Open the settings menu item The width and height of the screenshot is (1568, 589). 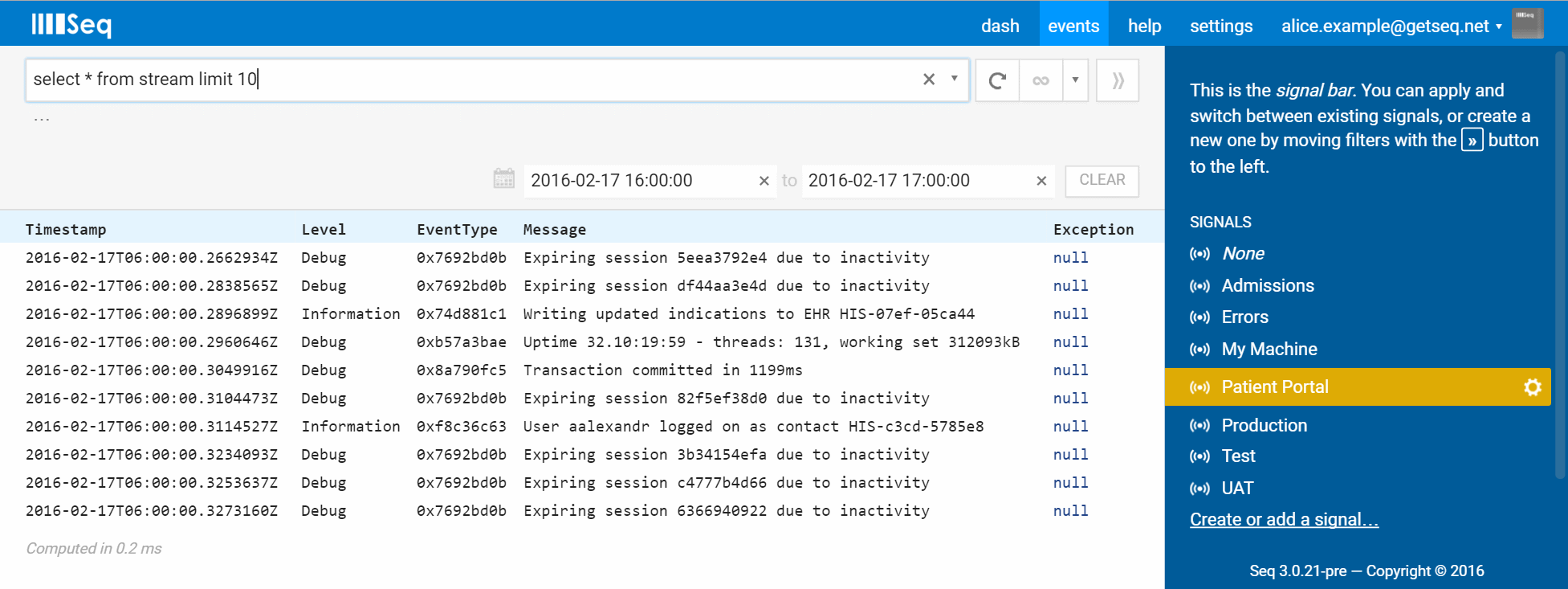(x=1221, y=26)
